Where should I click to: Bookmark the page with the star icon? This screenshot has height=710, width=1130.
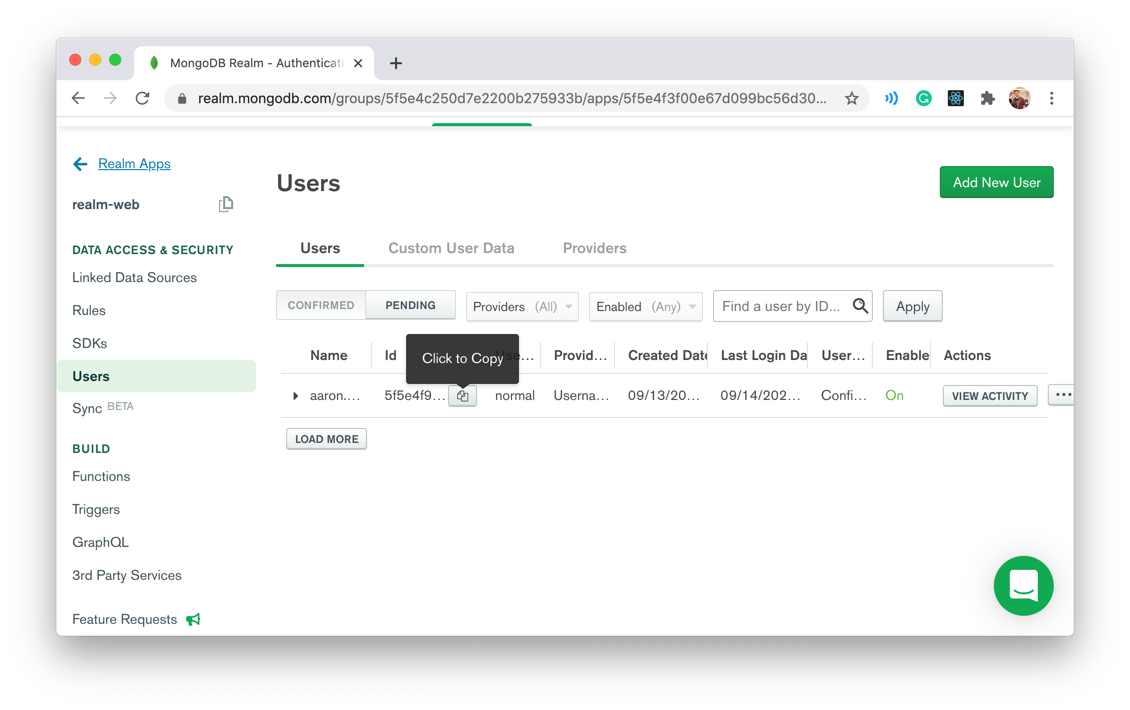[x=852, y=99]
